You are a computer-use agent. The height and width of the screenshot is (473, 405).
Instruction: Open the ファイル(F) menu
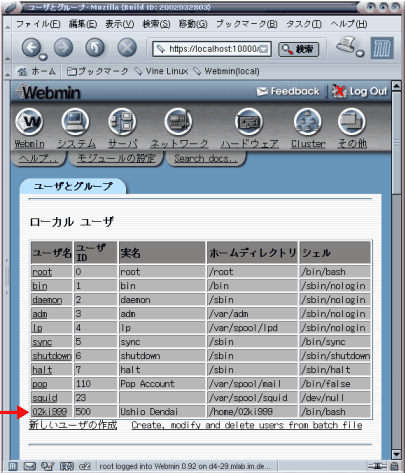pos(38,24)
